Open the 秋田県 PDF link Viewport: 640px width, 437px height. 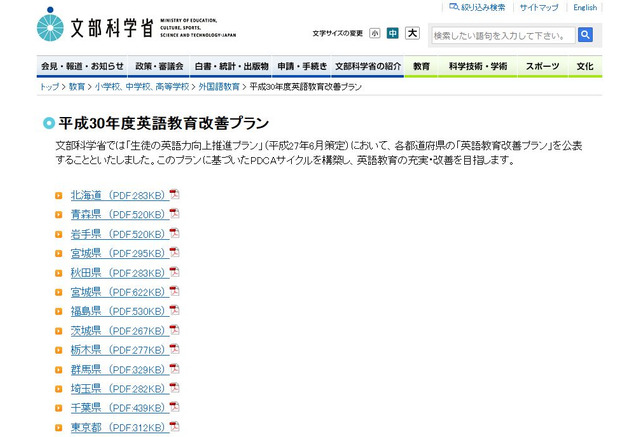pyautogui.click(x=120, y=273)
